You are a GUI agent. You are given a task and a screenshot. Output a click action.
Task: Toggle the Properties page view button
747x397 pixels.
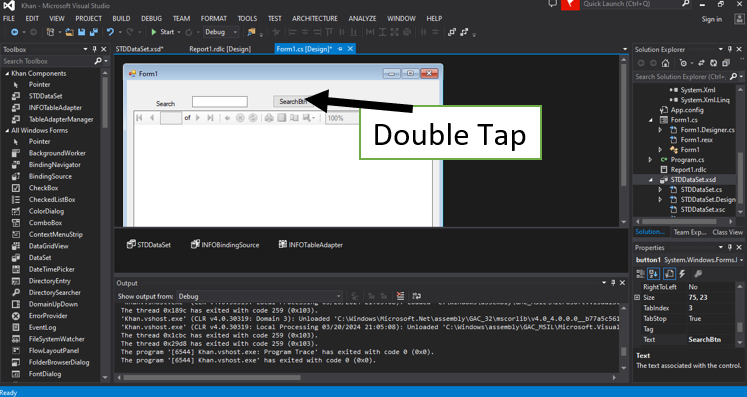pyautogui.click(x=669, y=274)
